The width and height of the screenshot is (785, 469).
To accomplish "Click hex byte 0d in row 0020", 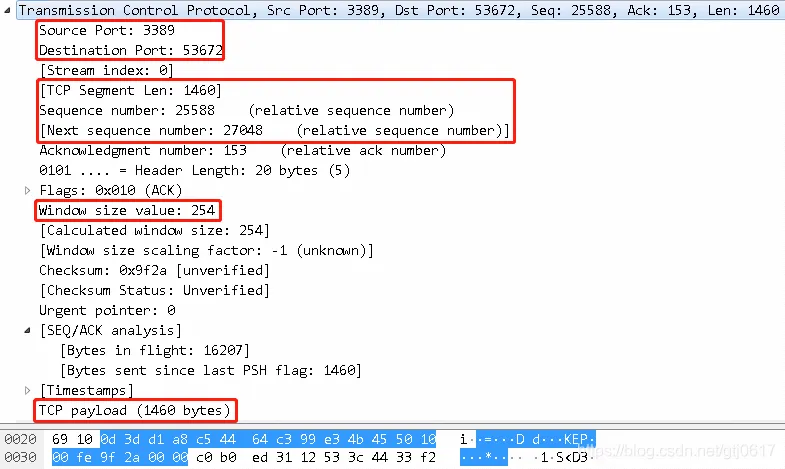I will click(x=108, y=439).
